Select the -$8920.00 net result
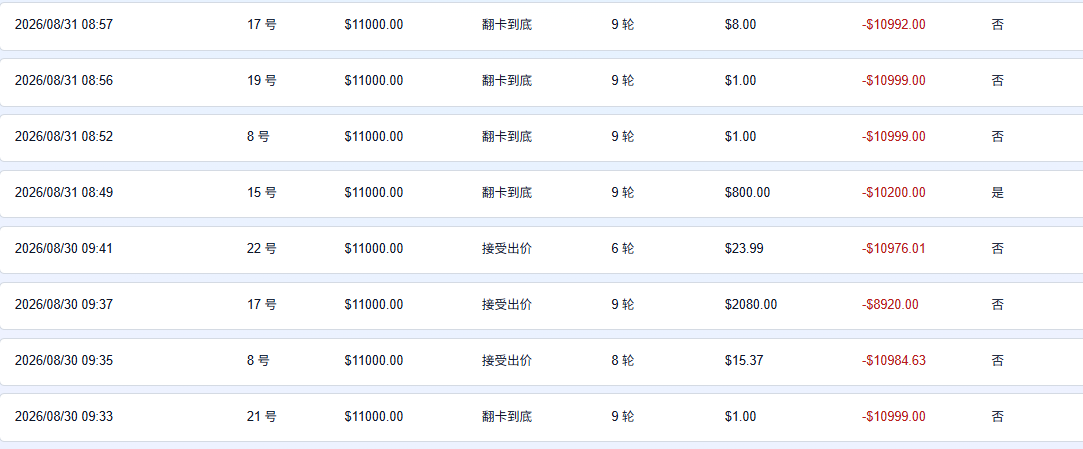Screen dimensions: 1083x449 [x=890, y=305]
